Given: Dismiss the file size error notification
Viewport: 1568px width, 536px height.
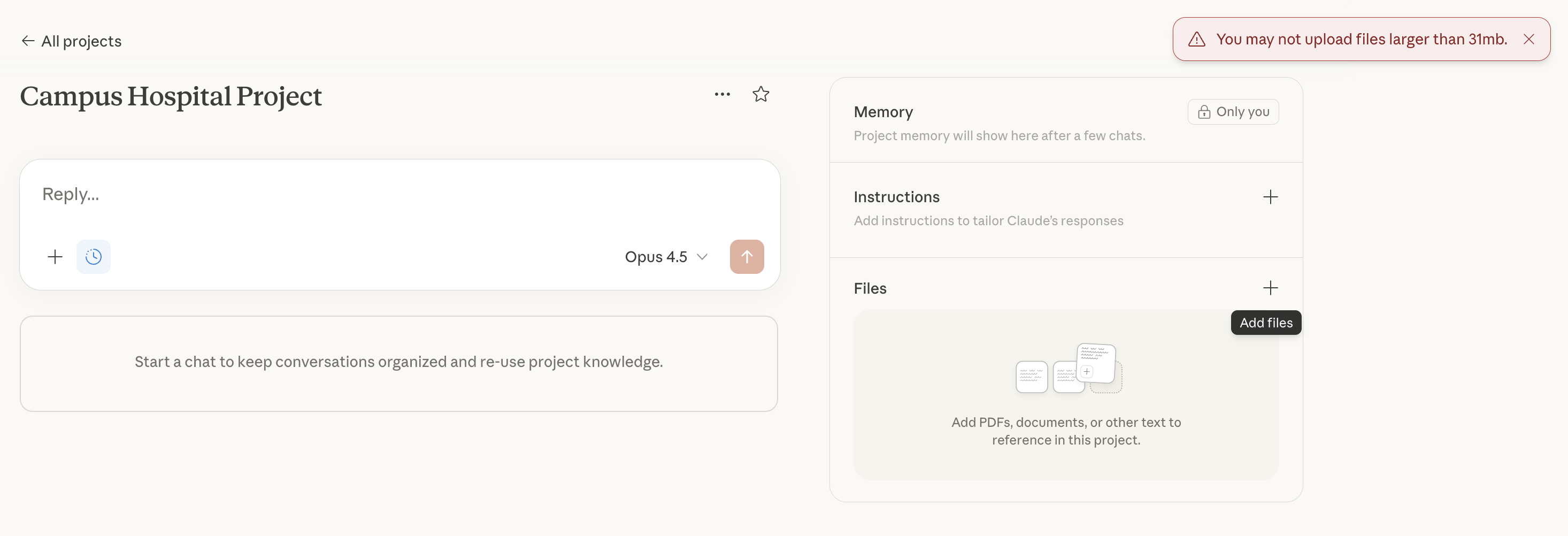Looking at the screenshot, I should tap(1528, 40).
